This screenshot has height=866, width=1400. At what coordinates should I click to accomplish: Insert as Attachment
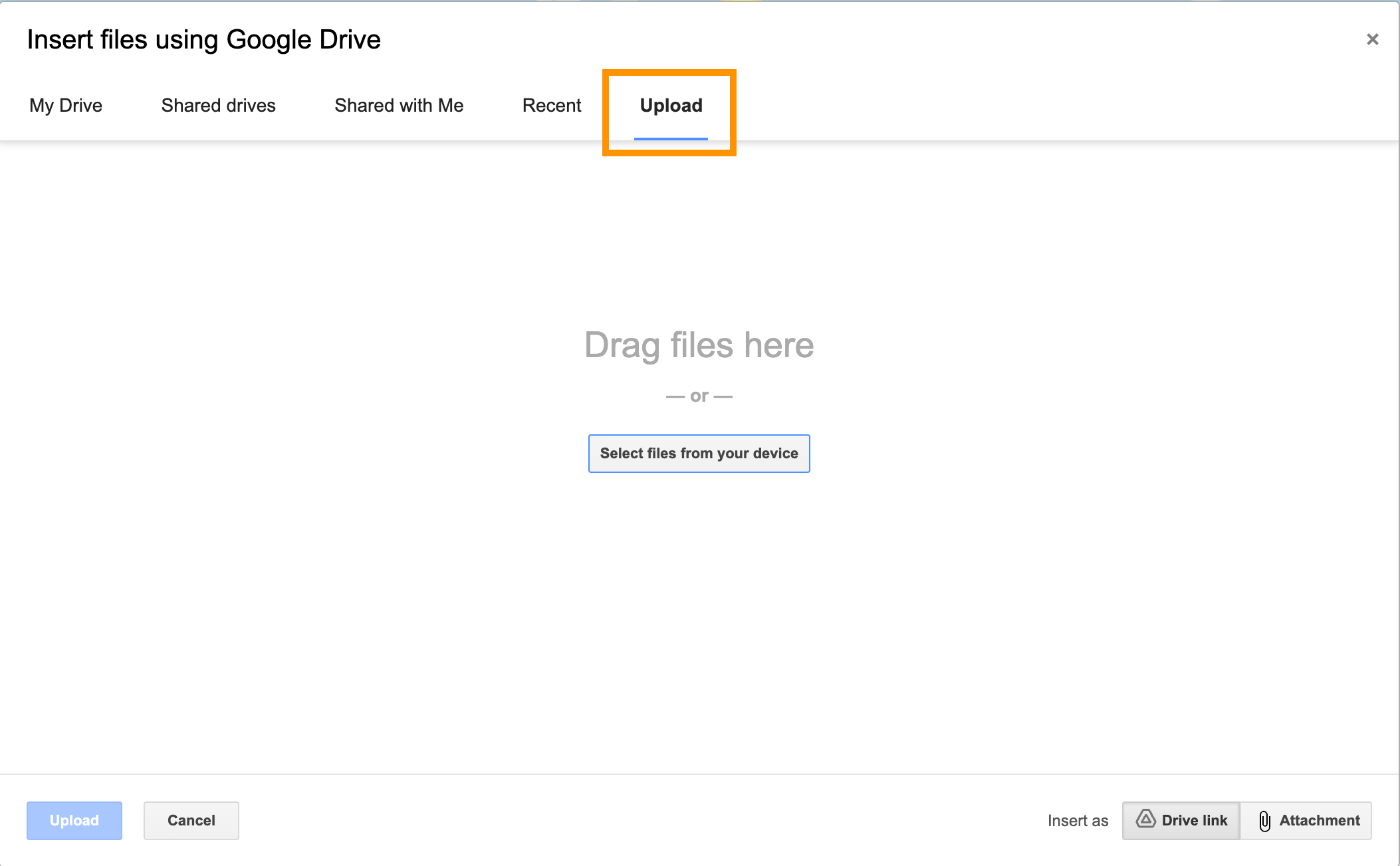point(1306,821)
